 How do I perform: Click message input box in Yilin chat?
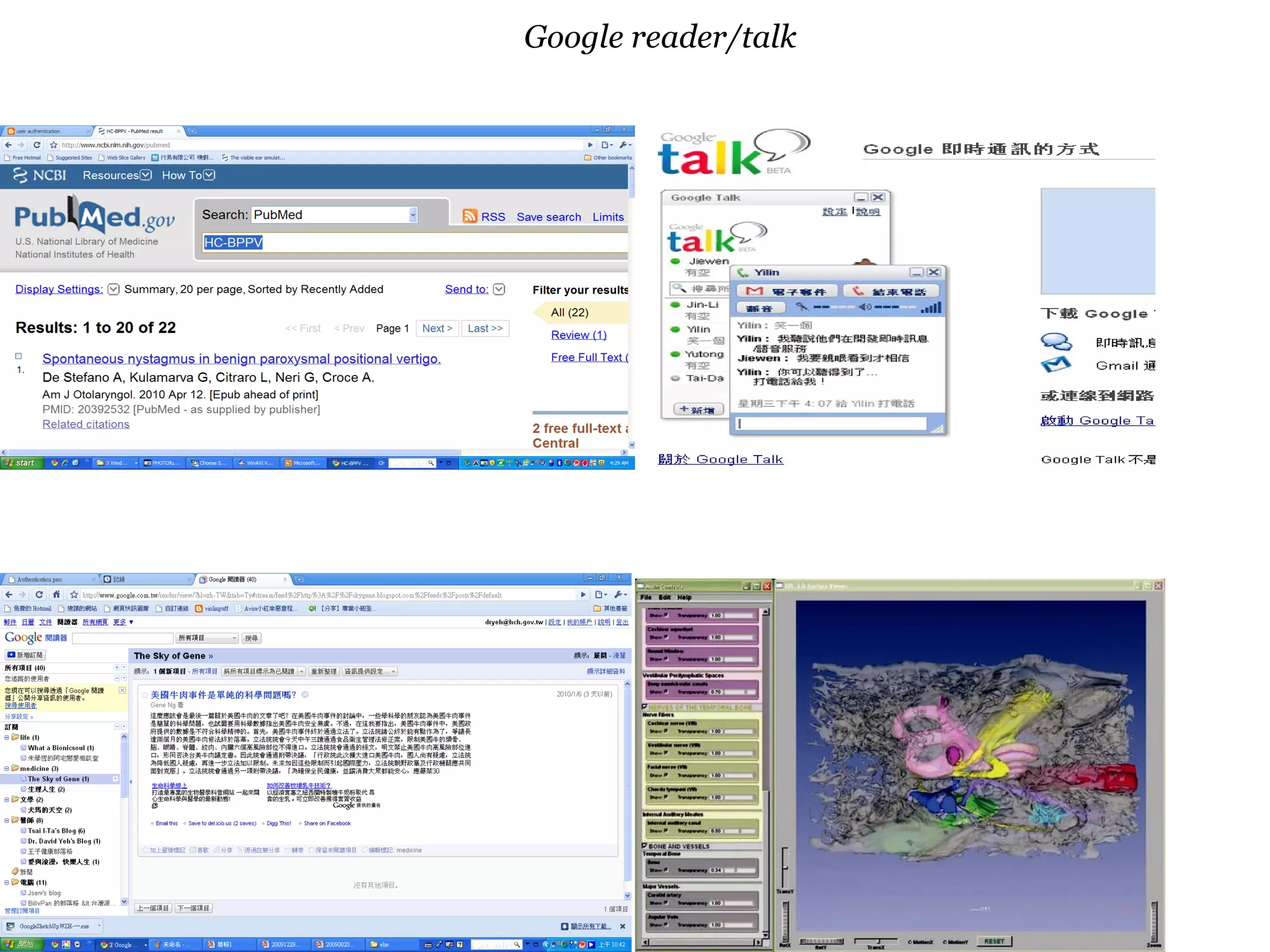(x=830, y=423)
